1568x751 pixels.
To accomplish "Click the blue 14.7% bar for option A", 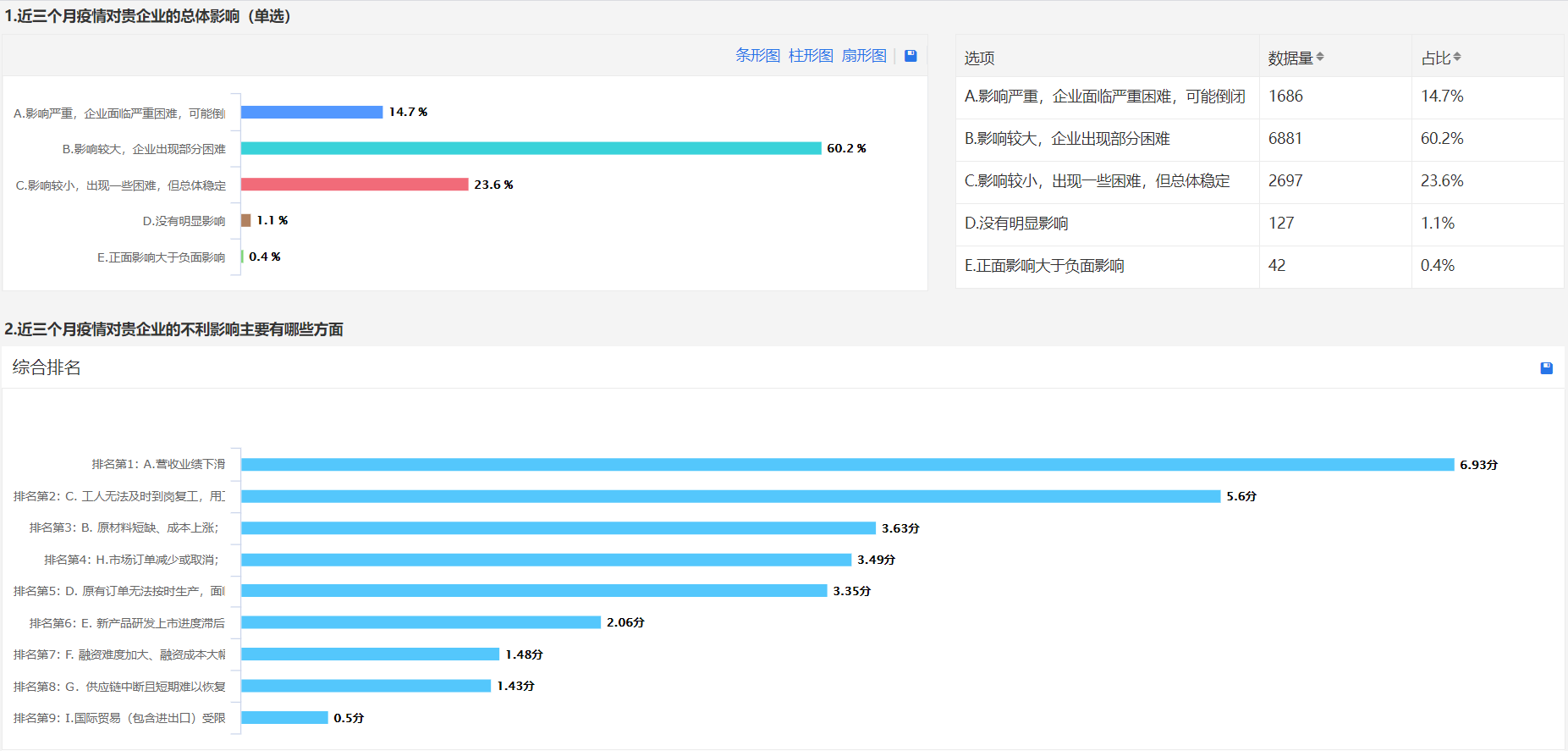I will [x=311, y=113].
